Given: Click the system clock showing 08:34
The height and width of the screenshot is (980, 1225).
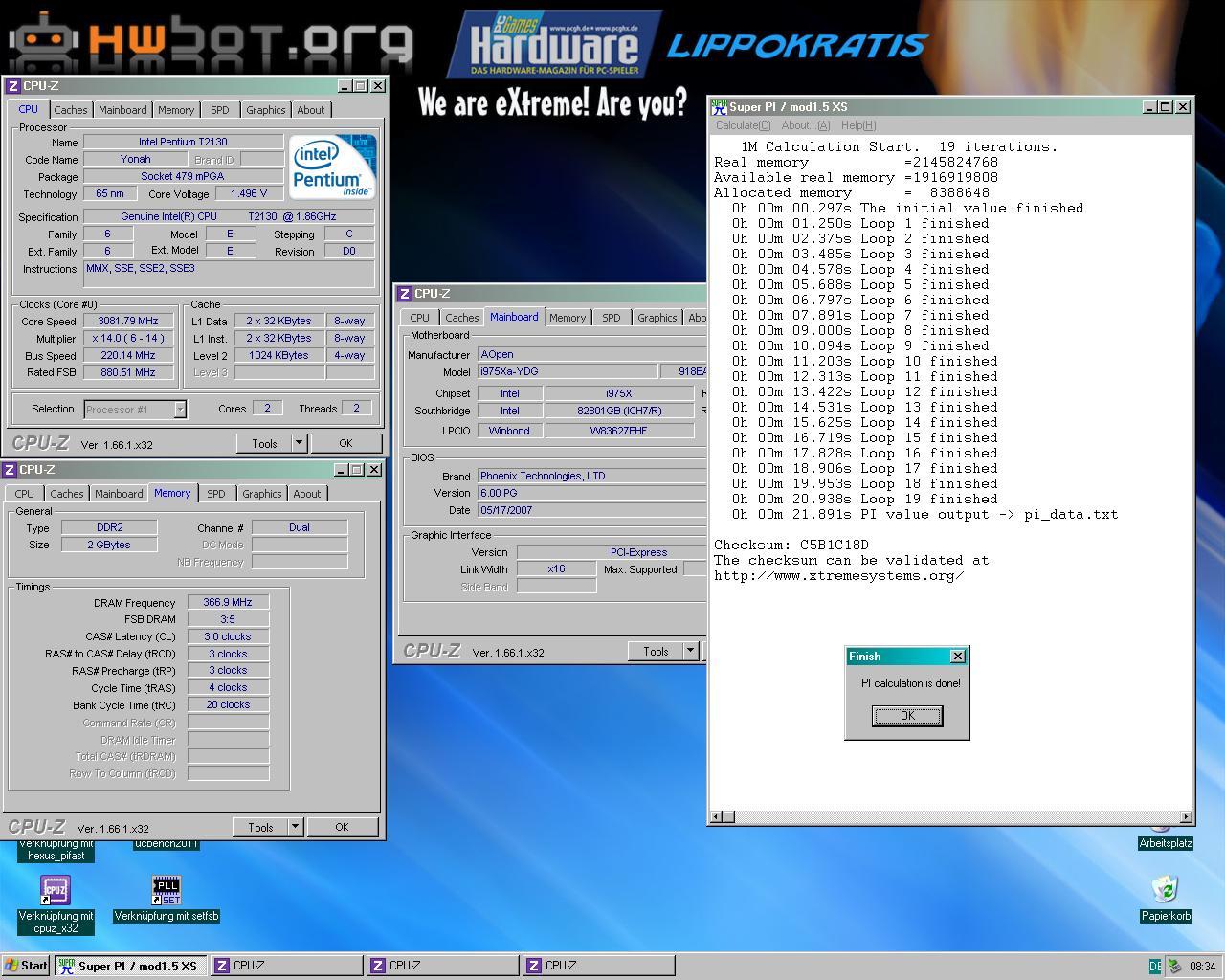Looking at the screenshot, I should [x=1202, y=967].
